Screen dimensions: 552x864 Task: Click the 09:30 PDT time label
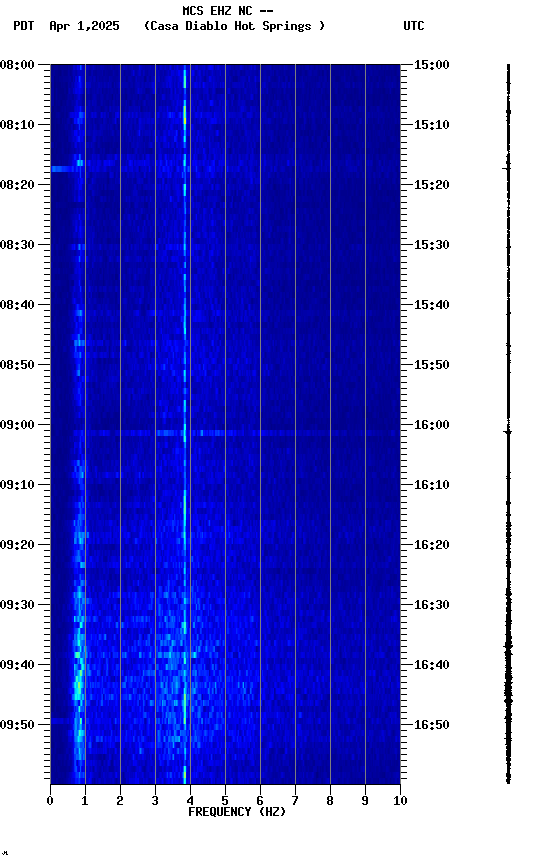pos(17,606)
